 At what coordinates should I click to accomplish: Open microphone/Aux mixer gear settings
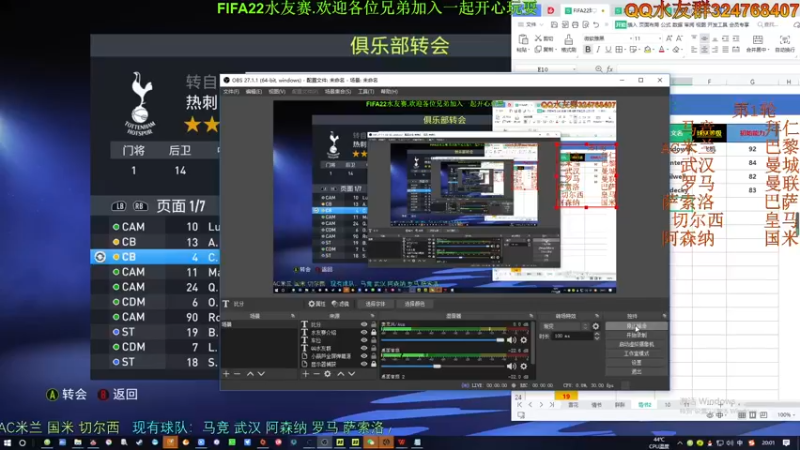(x=523, y=340)
